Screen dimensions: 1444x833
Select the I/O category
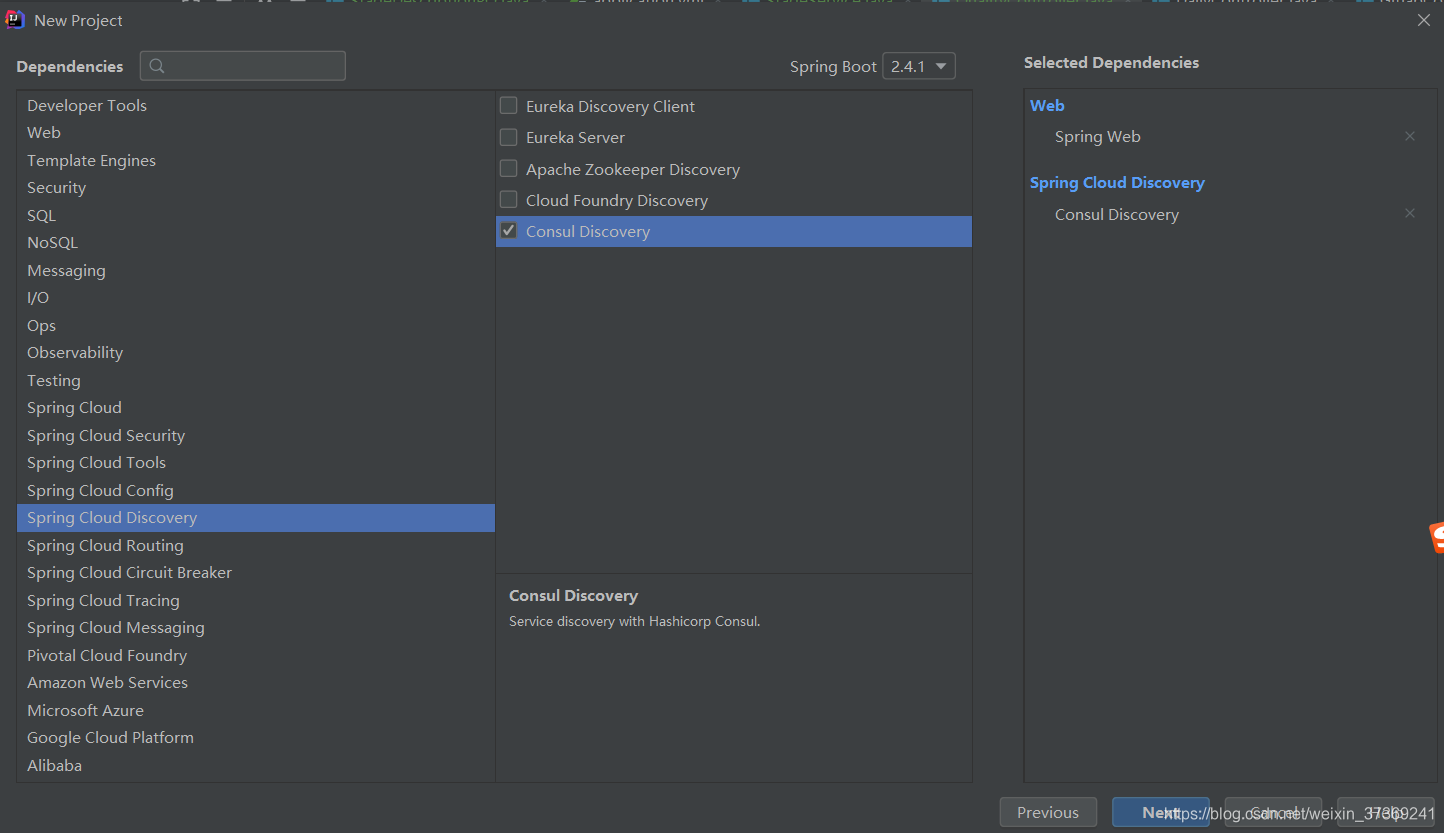point(256,297)
